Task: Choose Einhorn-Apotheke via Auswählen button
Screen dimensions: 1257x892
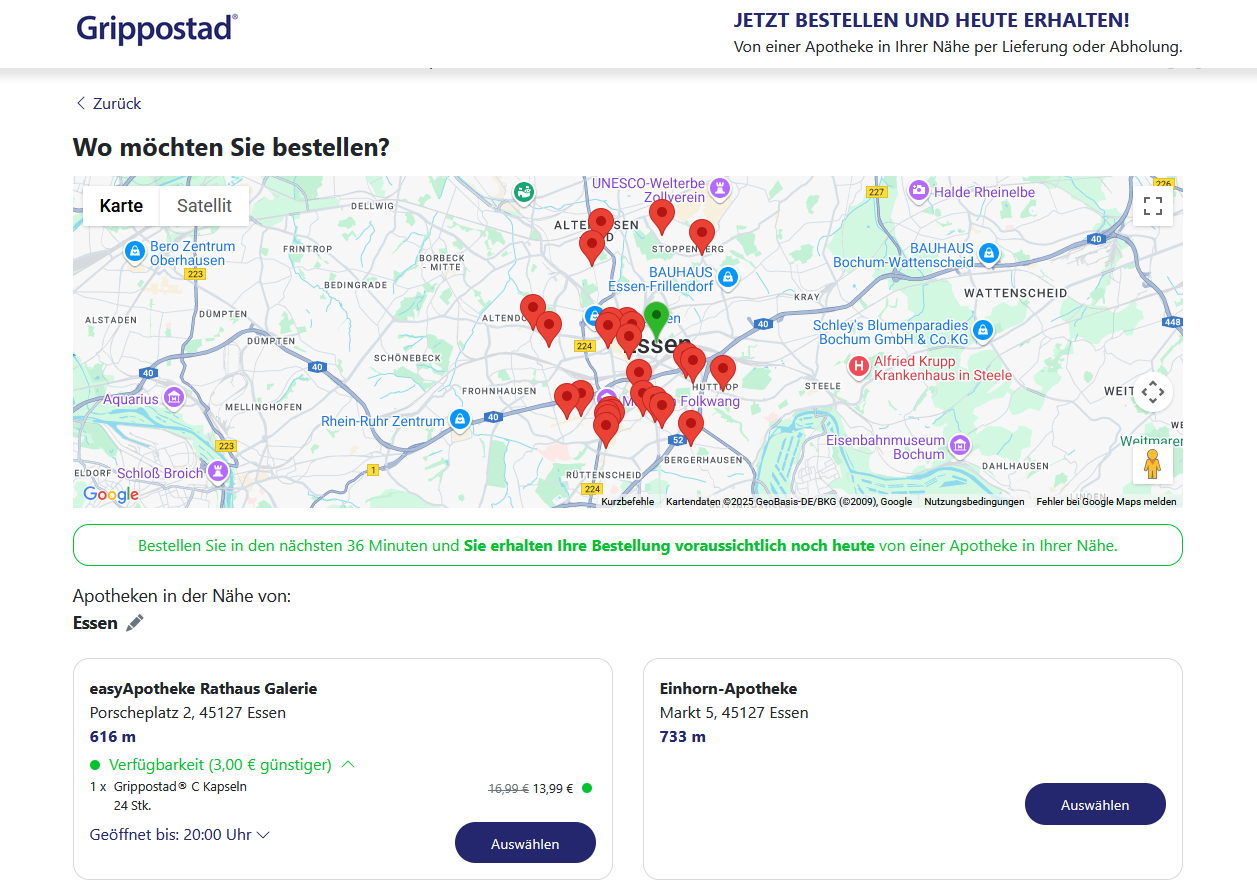Action: coord(1095,804)
